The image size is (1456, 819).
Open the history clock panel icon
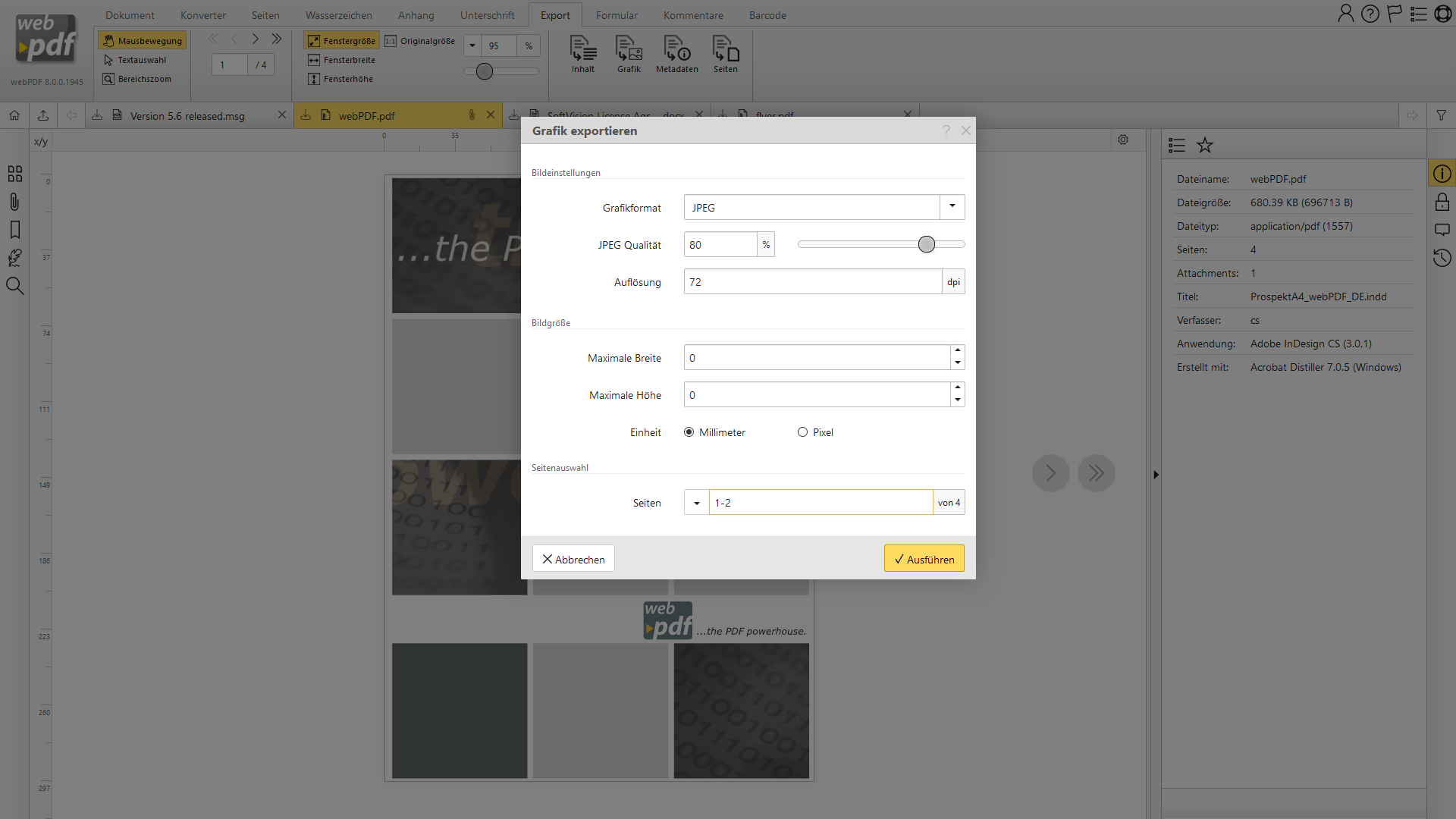(1442, 258)
